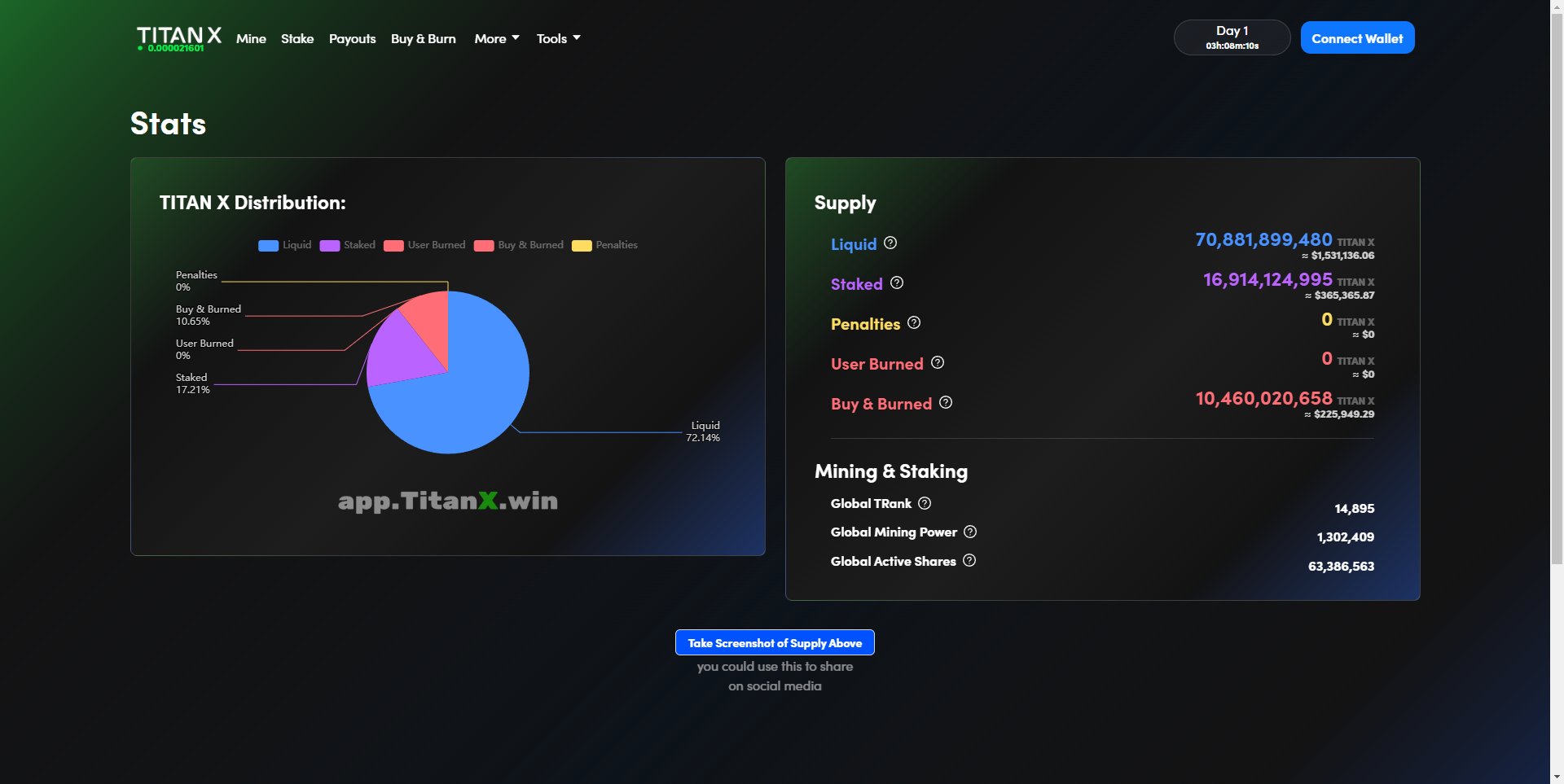Click the Penalties 0% chart label
This screenshot has width=1564, height=784.
click(x=196, y=281)
